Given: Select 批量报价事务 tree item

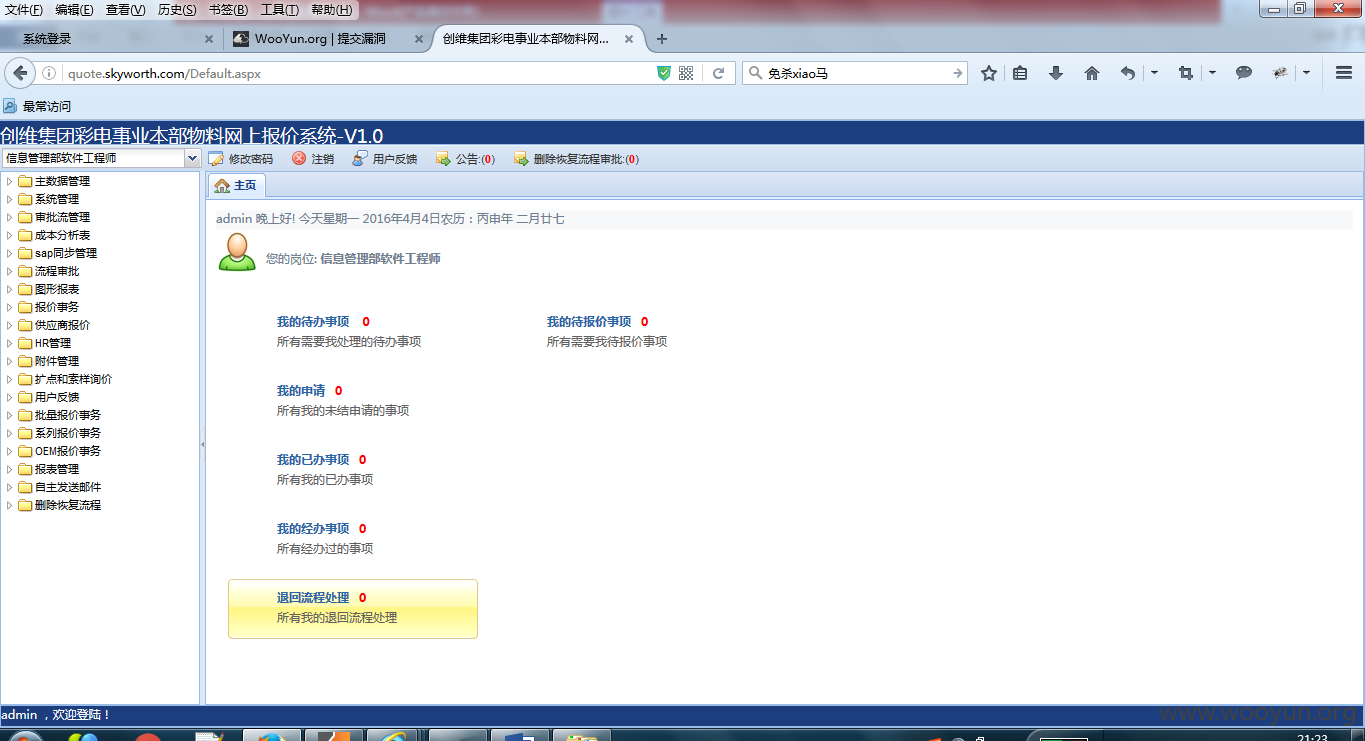Looking at the screenshot, I should pyautogui.click(x=68, y=415).
